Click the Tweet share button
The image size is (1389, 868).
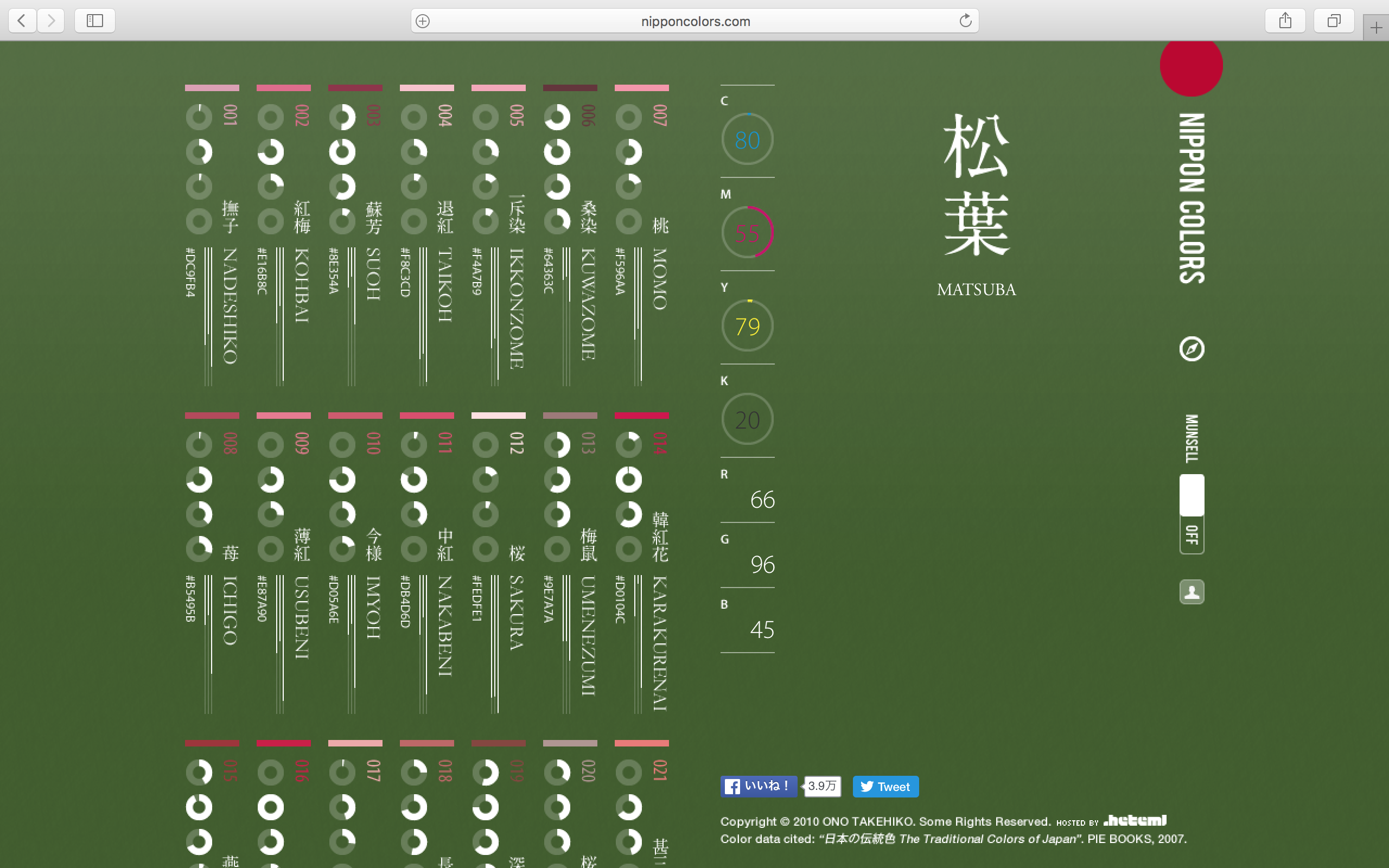(885, 787)
